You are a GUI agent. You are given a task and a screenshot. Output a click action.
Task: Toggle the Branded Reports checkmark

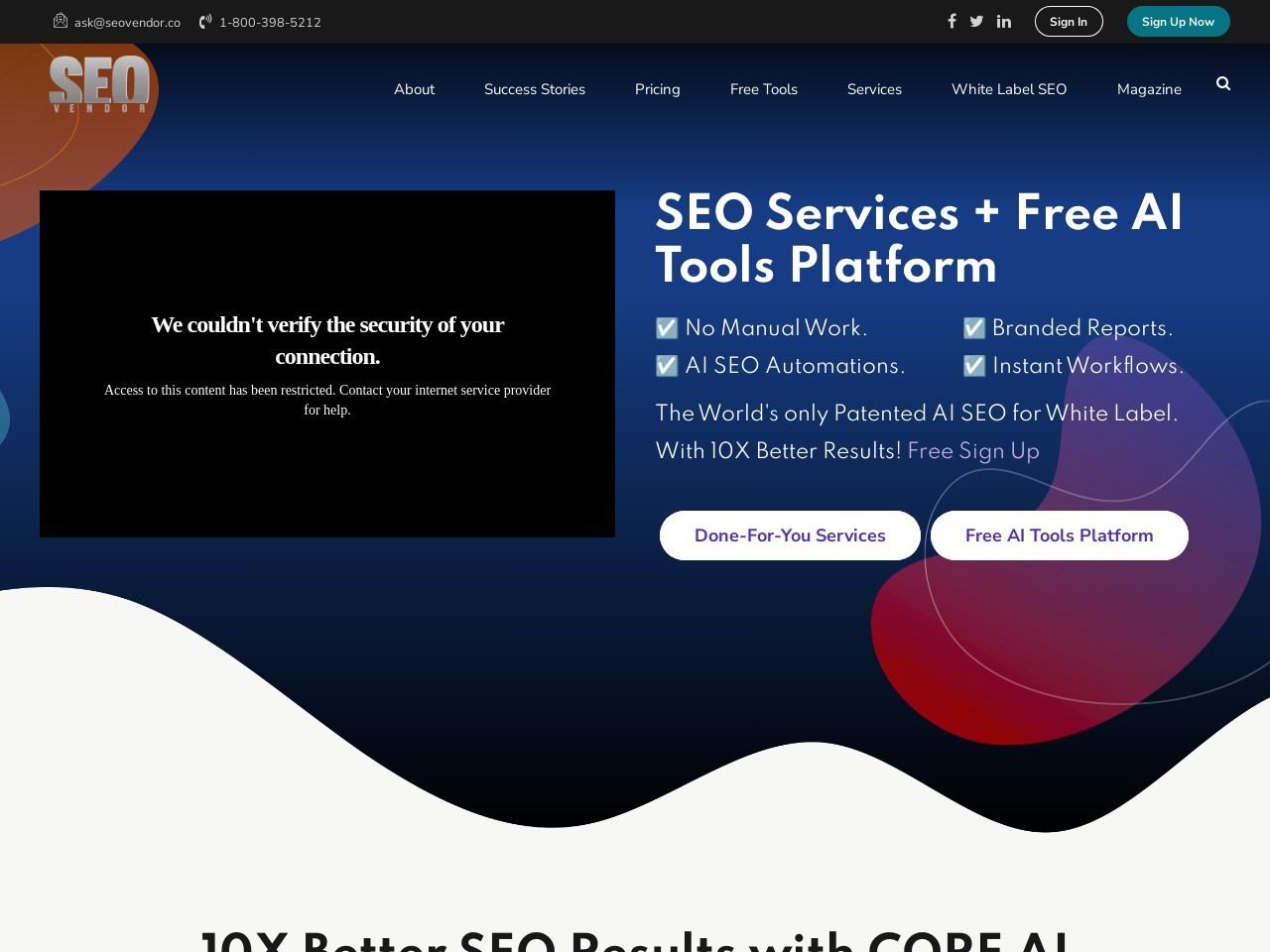coord(973,327)
